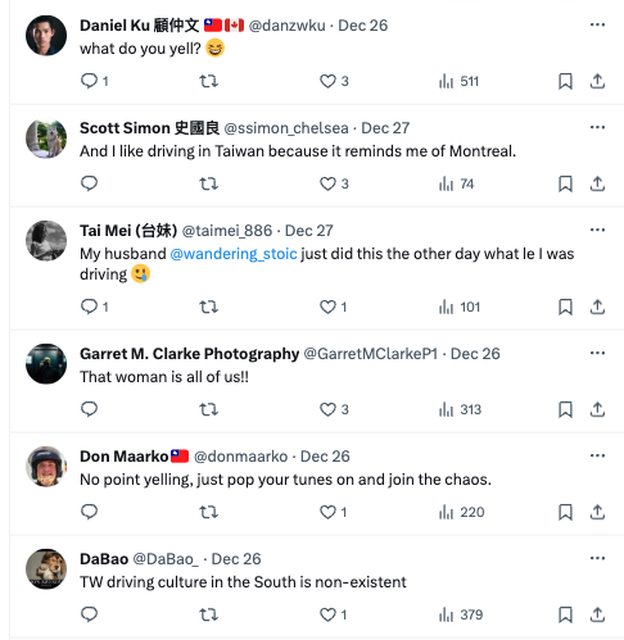Bookmark Garret M. Clarke Photography's tweet
The image size is (624, 640).
(565, 409)
